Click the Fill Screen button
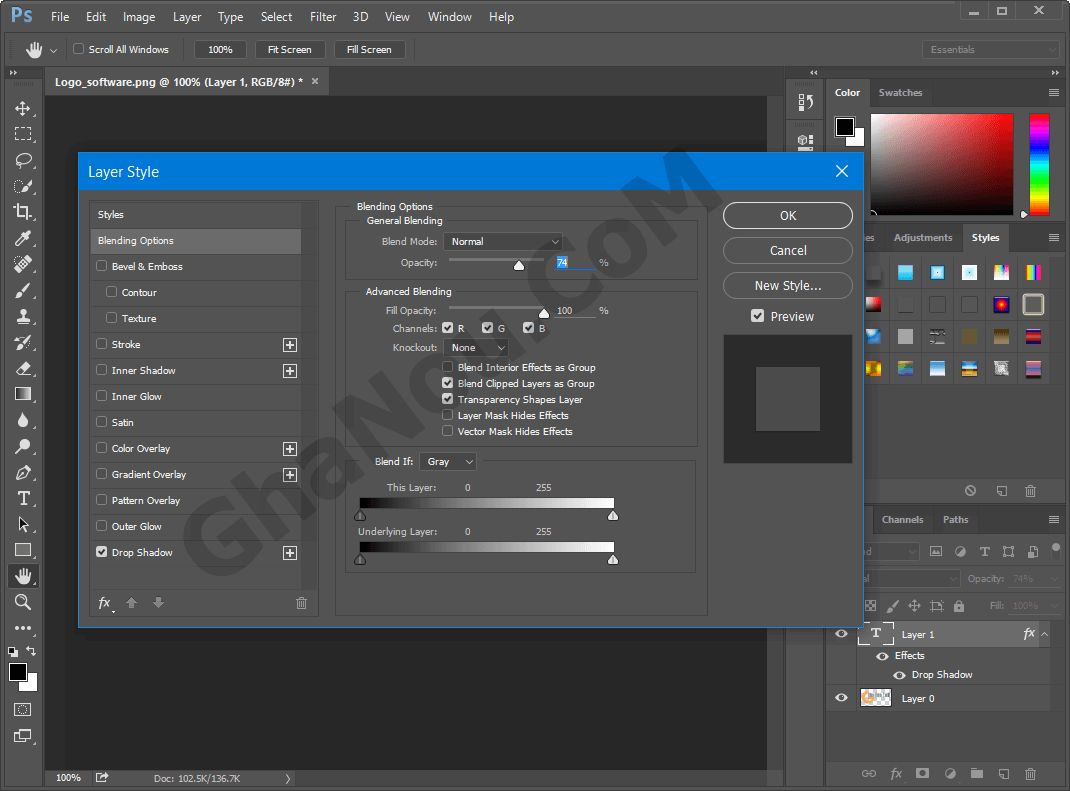Image resolution: width=1070 pixels, height=791 pixels. [x=369, y=50]
